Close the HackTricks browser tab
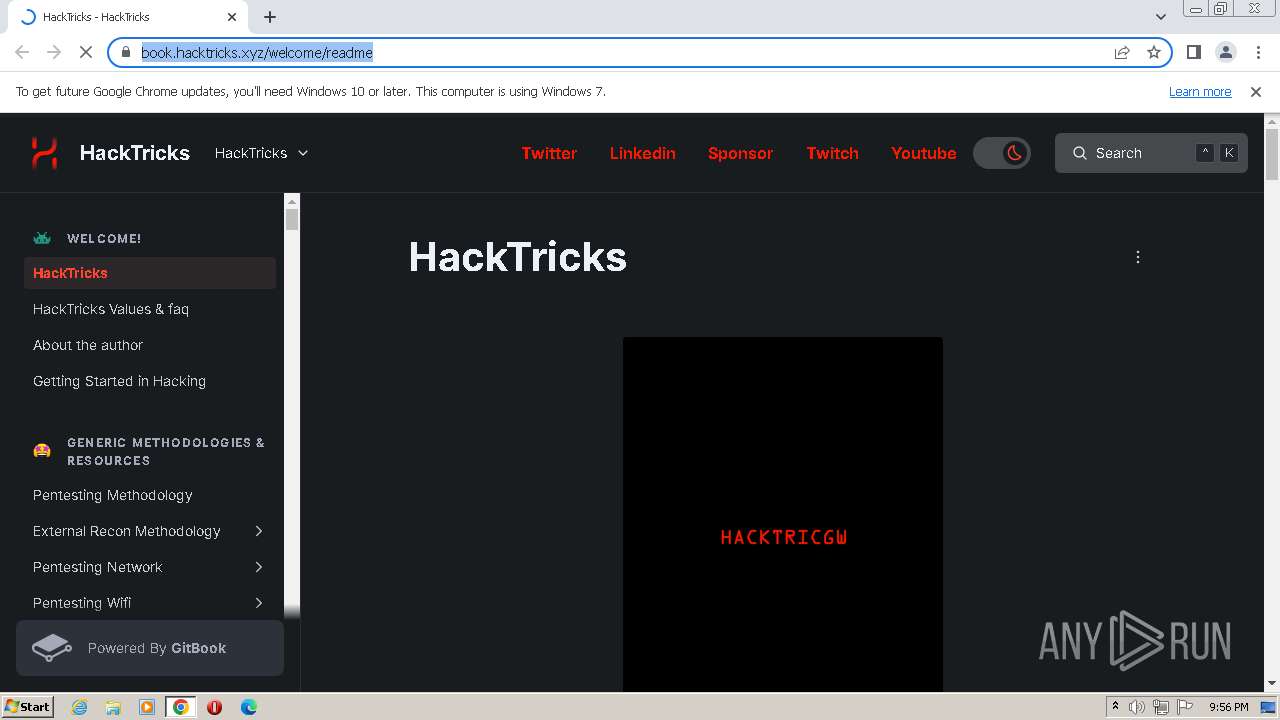This screenshot has width=1280, height=720. pos(232,17)
